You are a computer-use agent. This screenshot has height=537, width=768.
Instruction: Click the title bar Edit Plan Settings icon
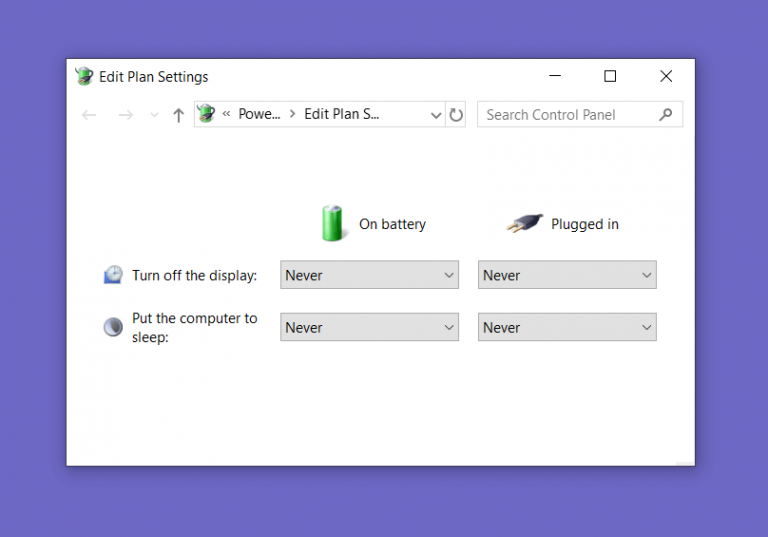coord(84,76)
